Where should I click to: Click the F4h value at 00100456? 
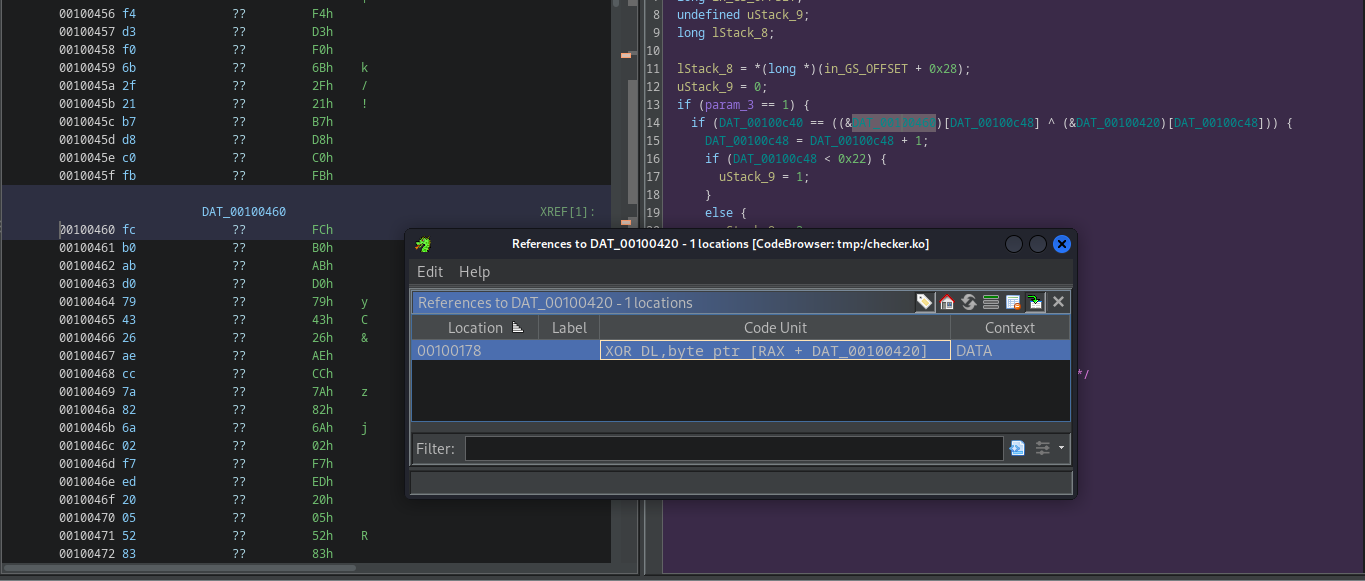[x=322, y=14]
